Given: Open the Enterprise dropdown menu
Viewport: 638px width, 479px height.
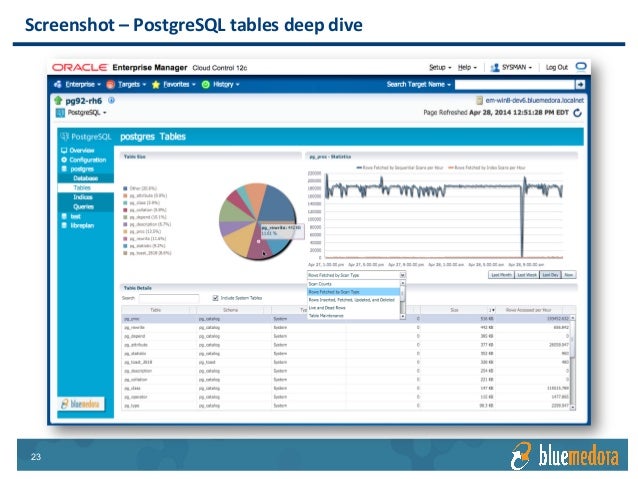Looking at the screenshot, I should [83, 84].
